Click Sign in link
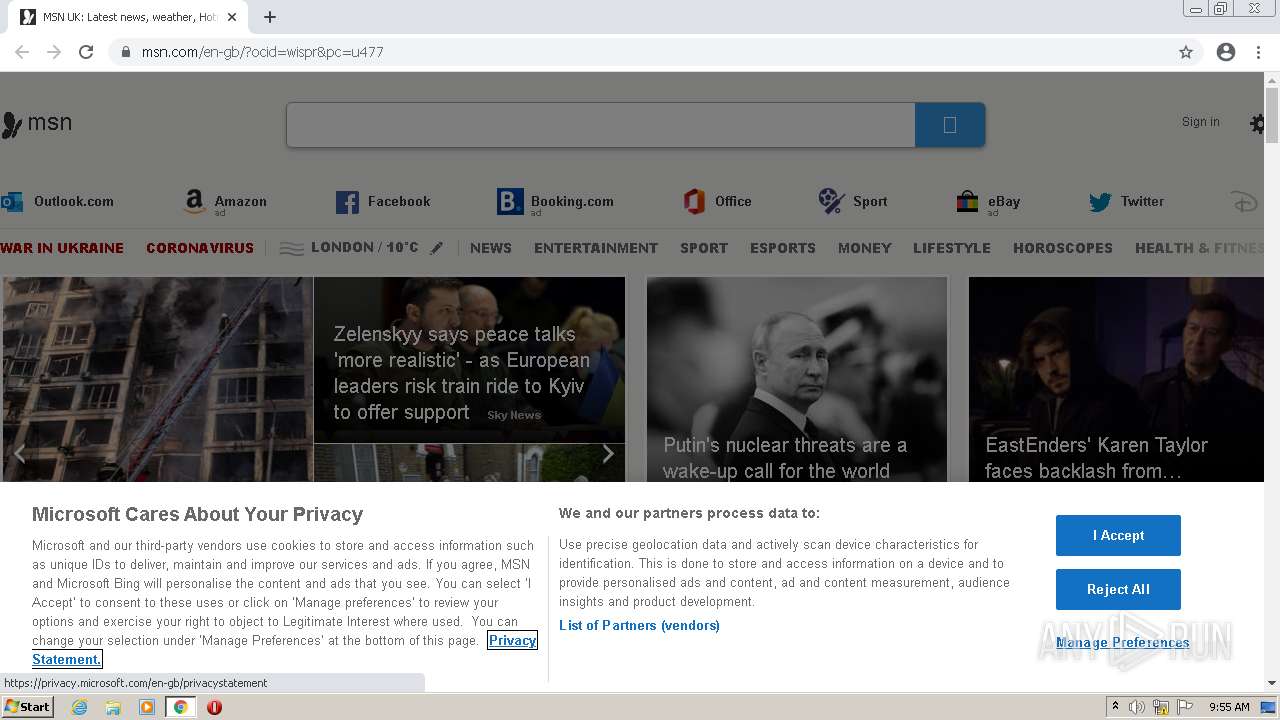Image resolution: width=1280 pixels, height=720 pixels. [x=1201, y=122]
